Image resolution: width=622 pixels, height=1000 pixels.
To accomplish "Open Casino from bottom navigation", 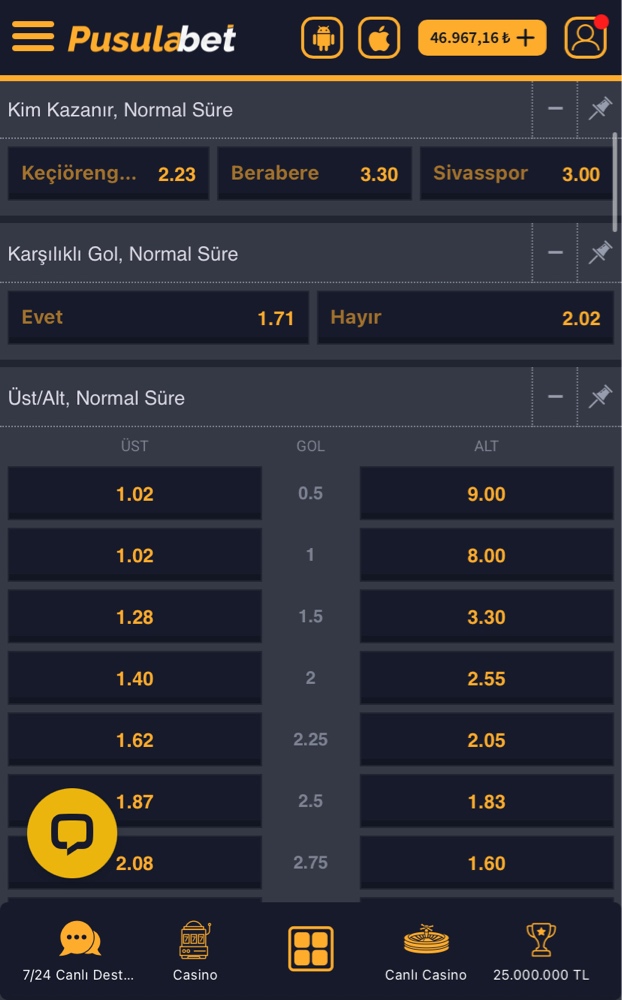I will coord(195,951).
